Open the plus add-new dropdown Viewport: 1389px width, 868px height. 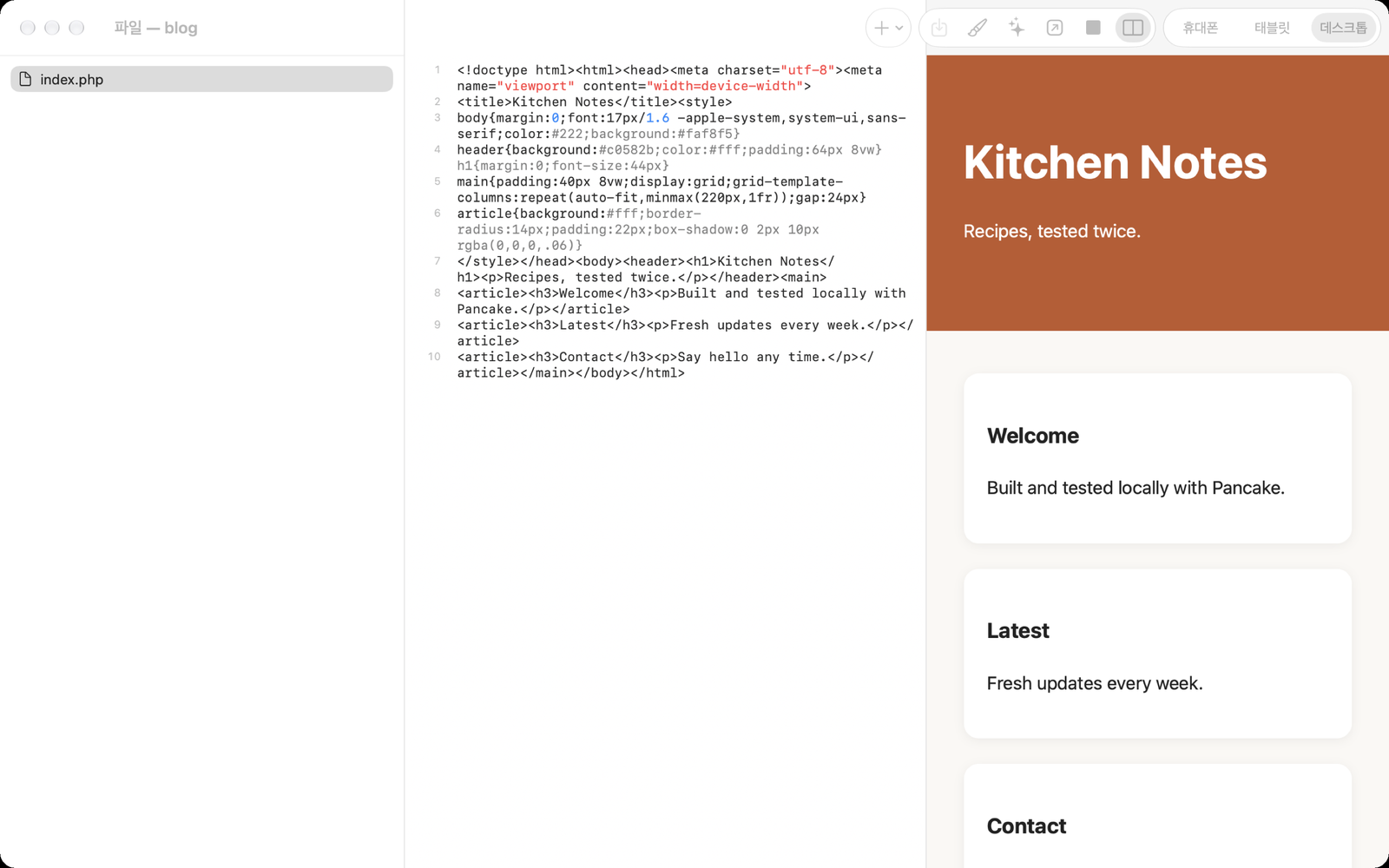pyautogui.click(x=888, y=28)
